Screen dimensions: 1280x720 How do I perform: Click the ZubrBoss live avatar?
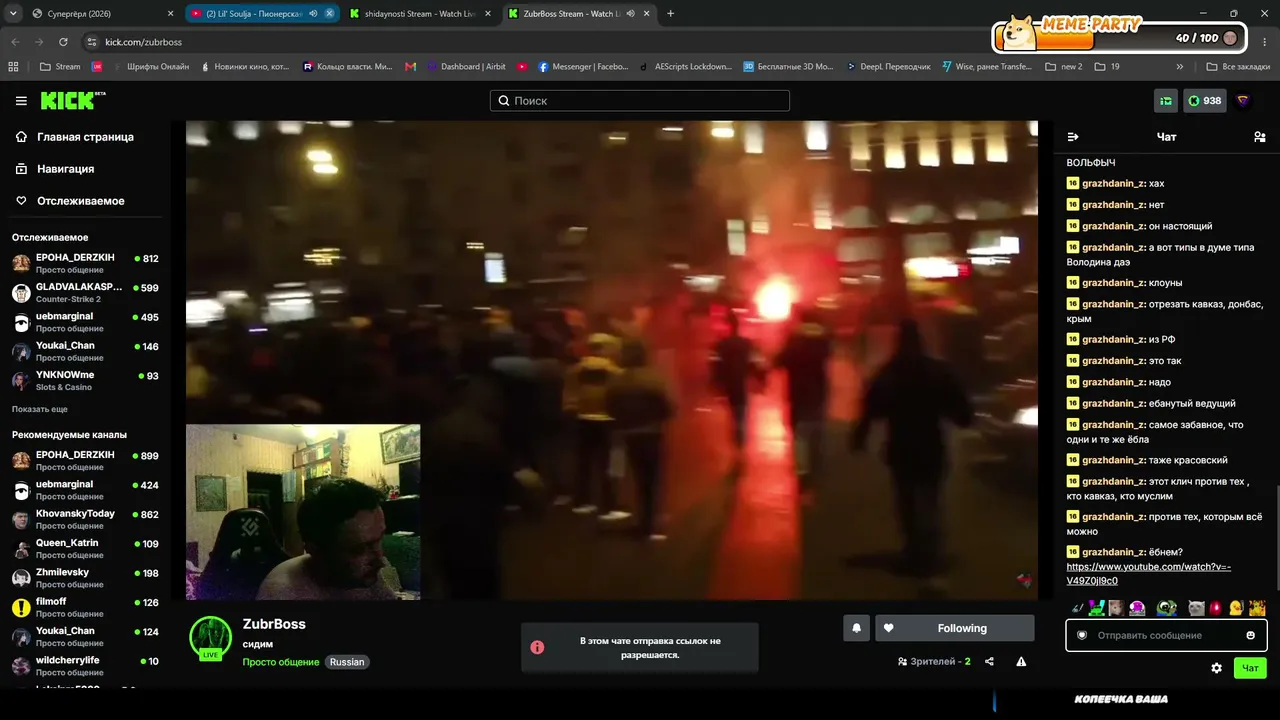point(210,638)
